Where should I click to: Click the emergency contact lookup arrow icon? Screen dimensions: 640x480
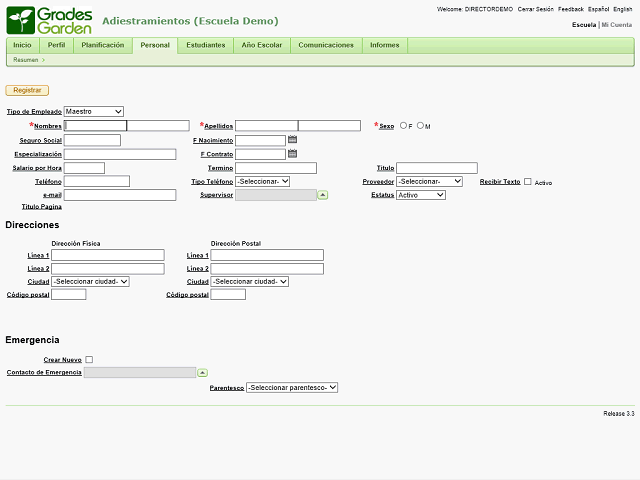click(x=202, y=373)
